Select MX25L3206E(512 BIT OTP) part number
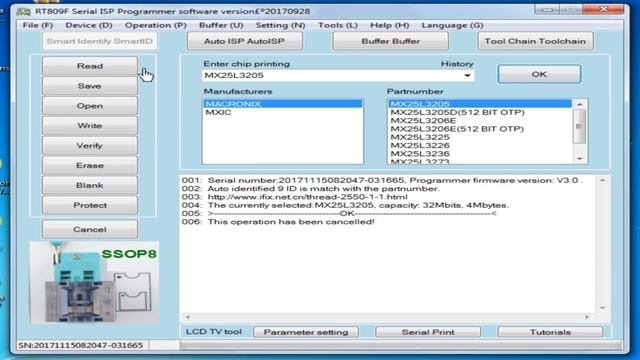 (480, 129)
